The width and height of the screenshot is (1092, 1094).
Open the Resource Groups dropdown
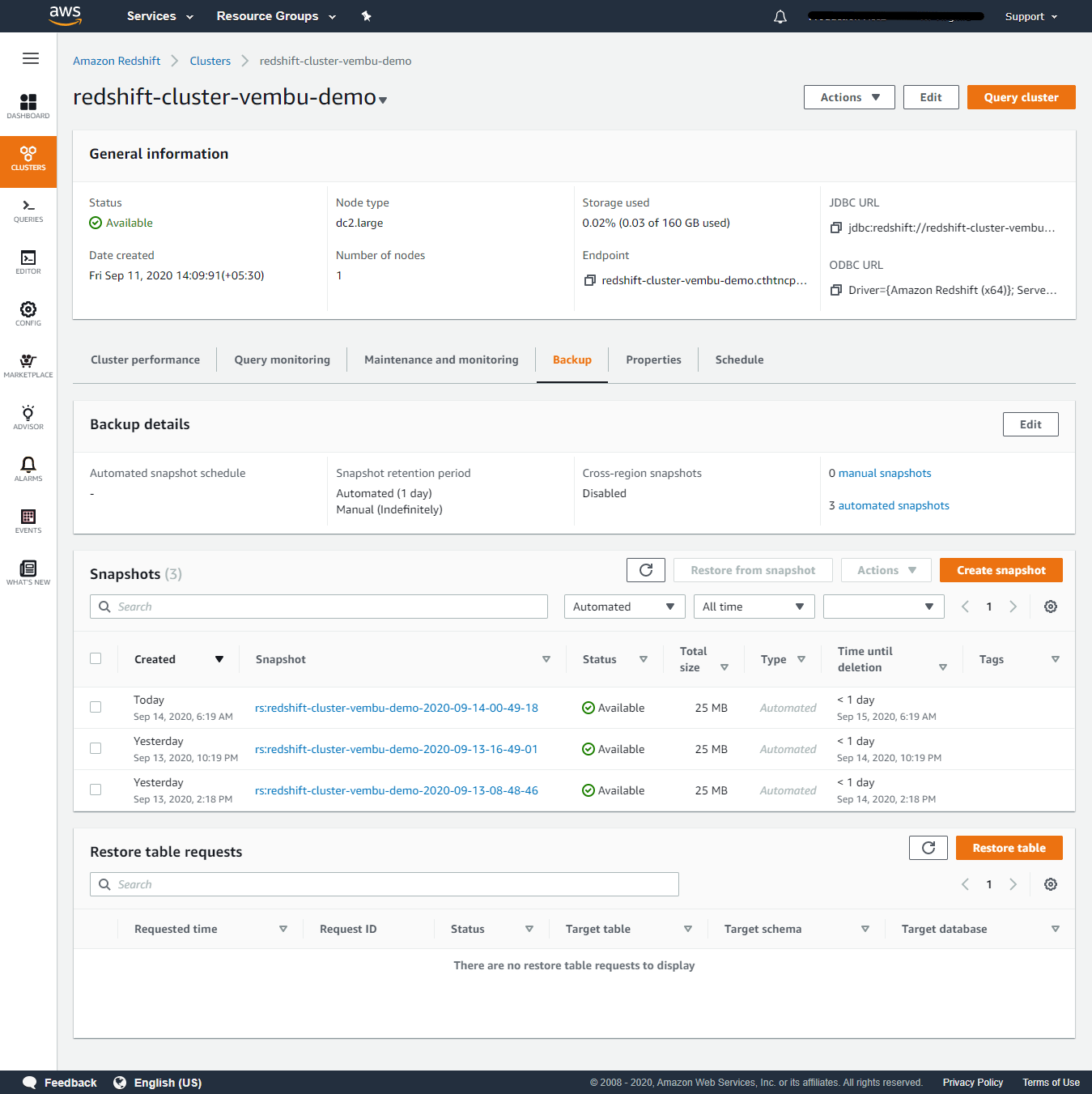276,16
